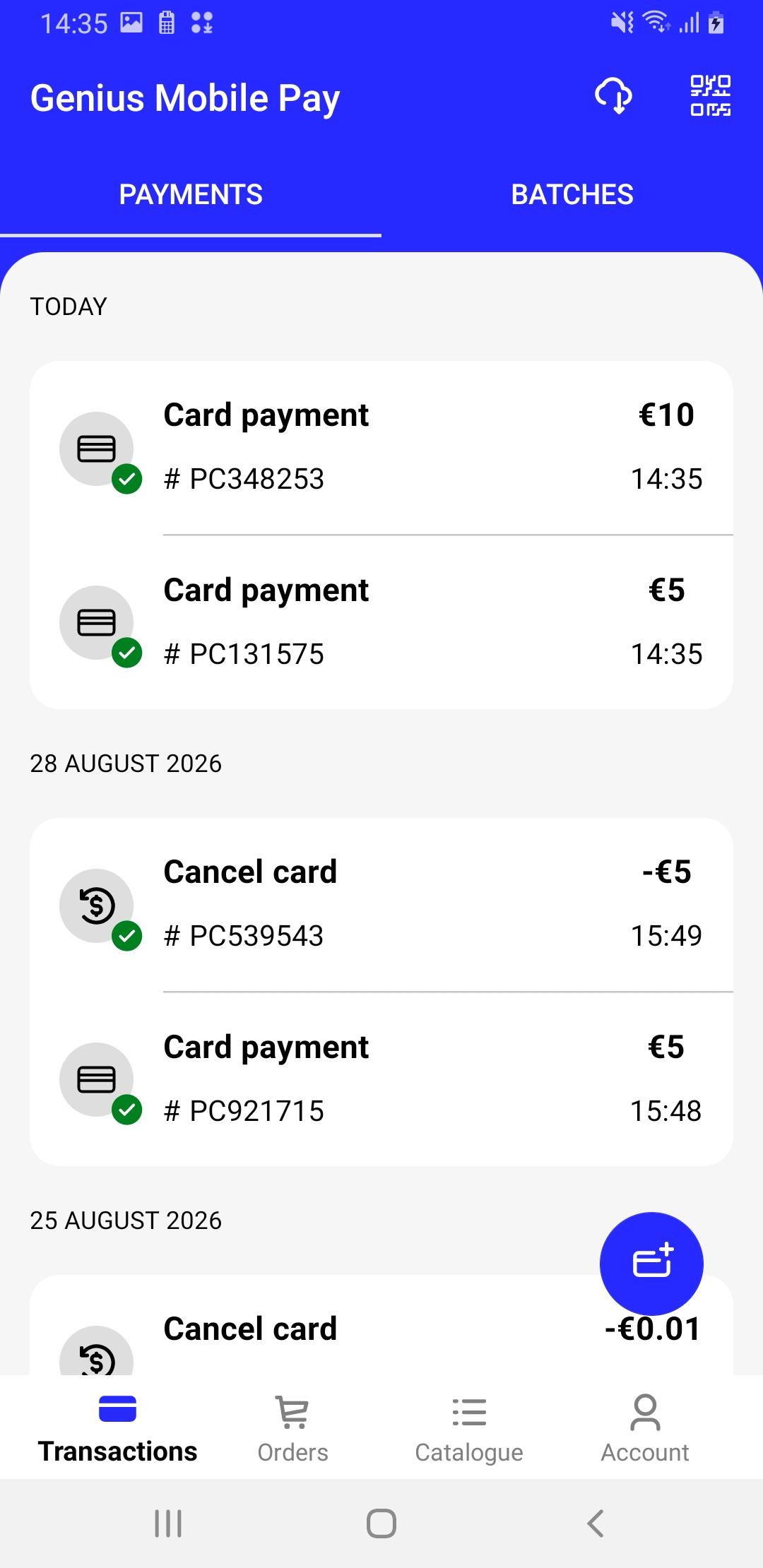Tap the Android back navigation button
The height and width of the screenshot is (1568, 763).
pos(596,1524)
